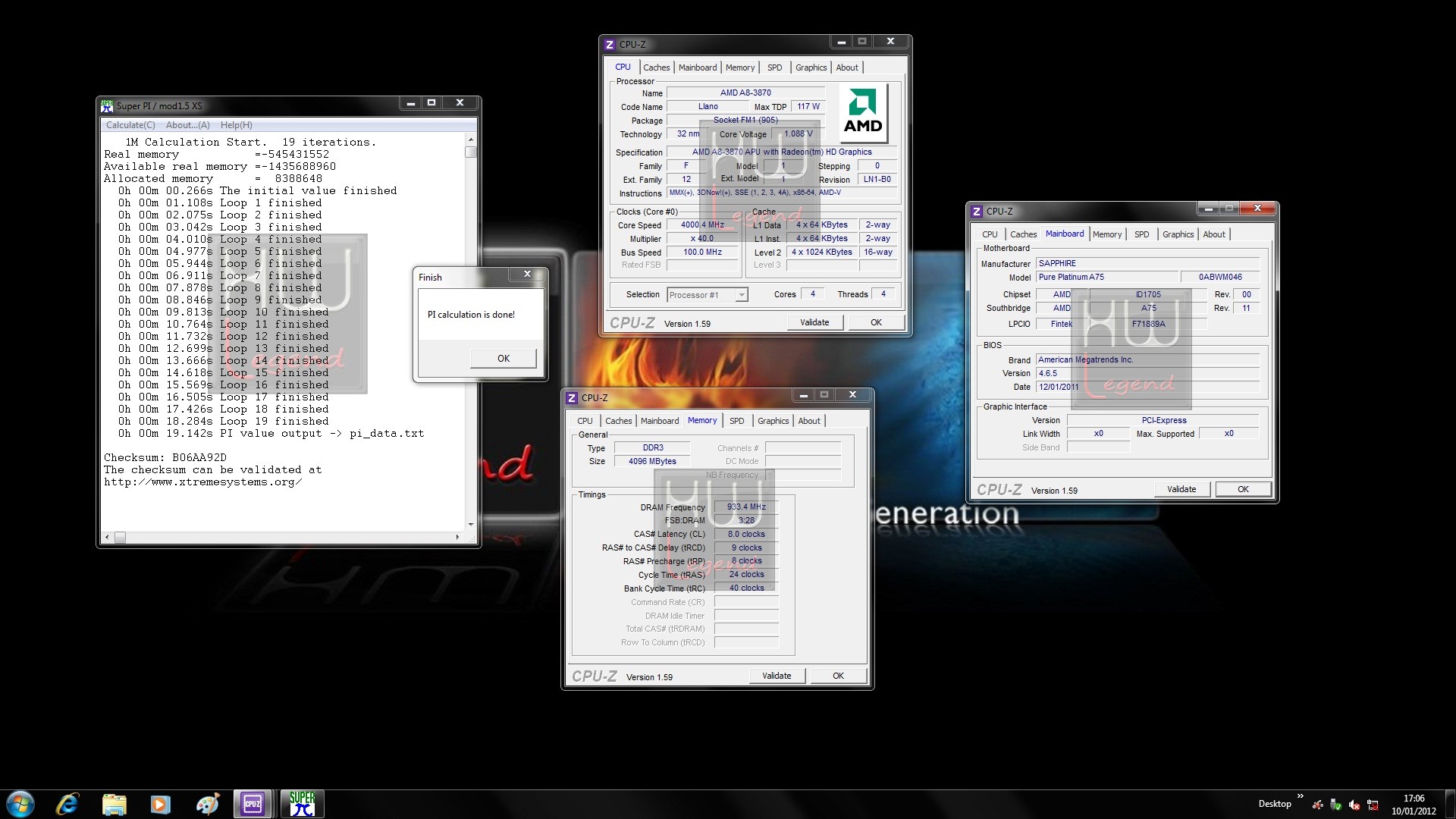Close the Finish dialog
This screenshot has height=819, width=1456.
[x=528, y=275]
